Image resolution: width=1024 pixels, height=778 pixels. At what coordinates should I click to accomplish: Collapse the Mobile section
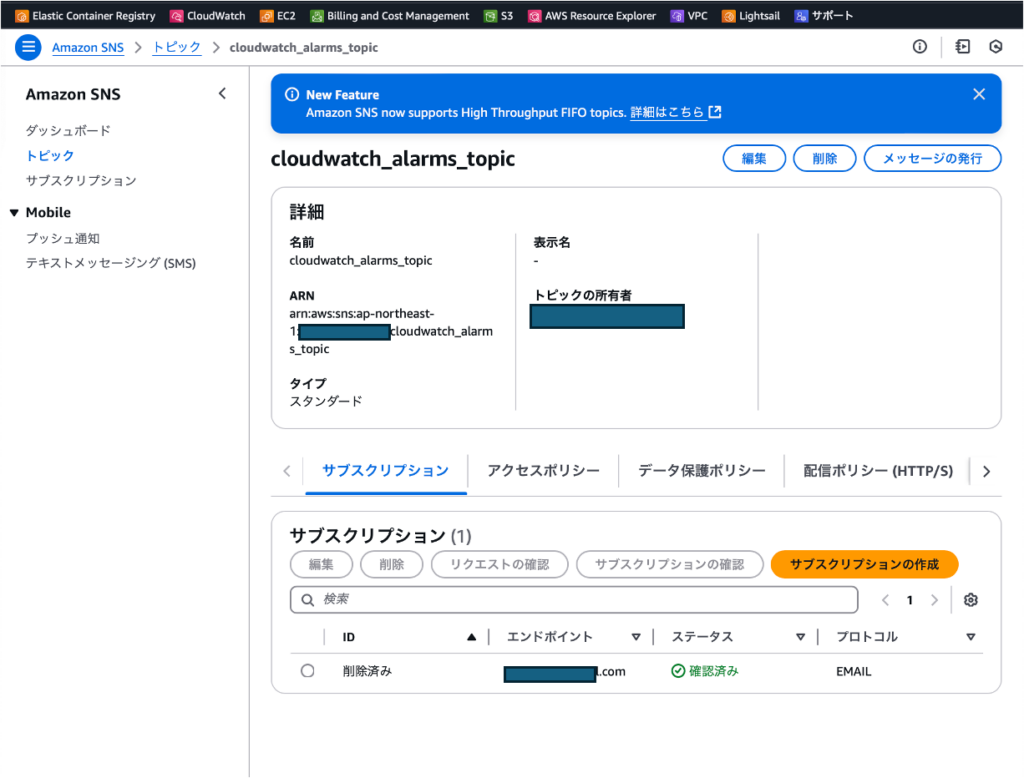click(x=14, y=213)
